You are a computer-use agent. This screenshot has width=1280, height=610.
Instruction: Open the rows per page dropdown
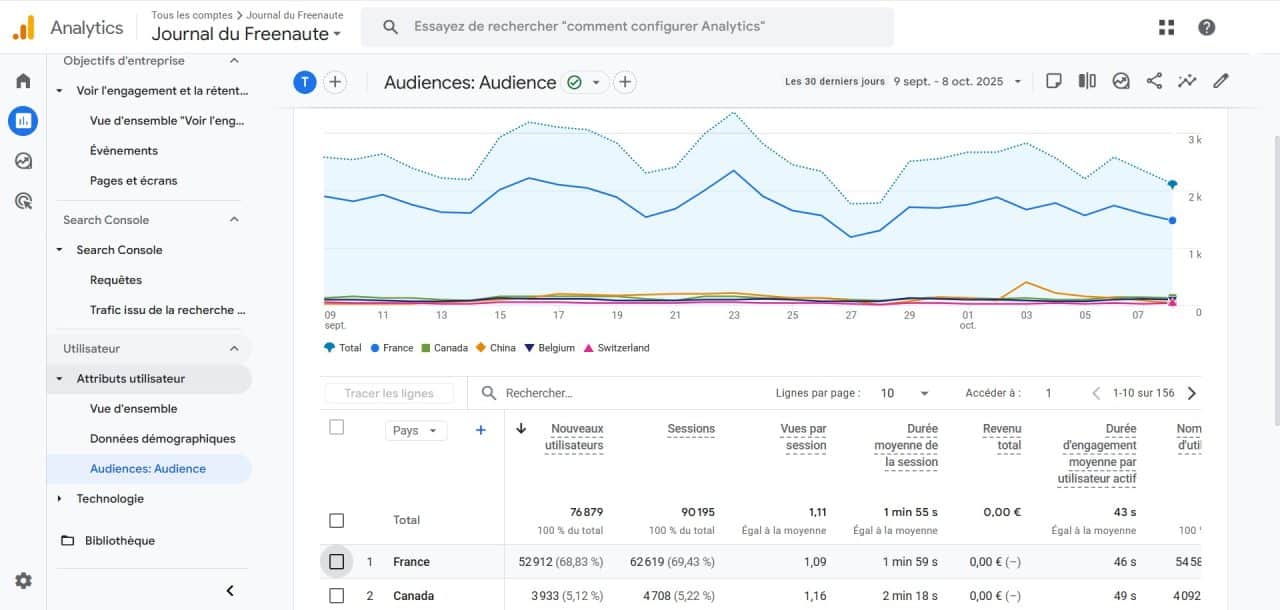pyautogui.click(x=904, y=393)
